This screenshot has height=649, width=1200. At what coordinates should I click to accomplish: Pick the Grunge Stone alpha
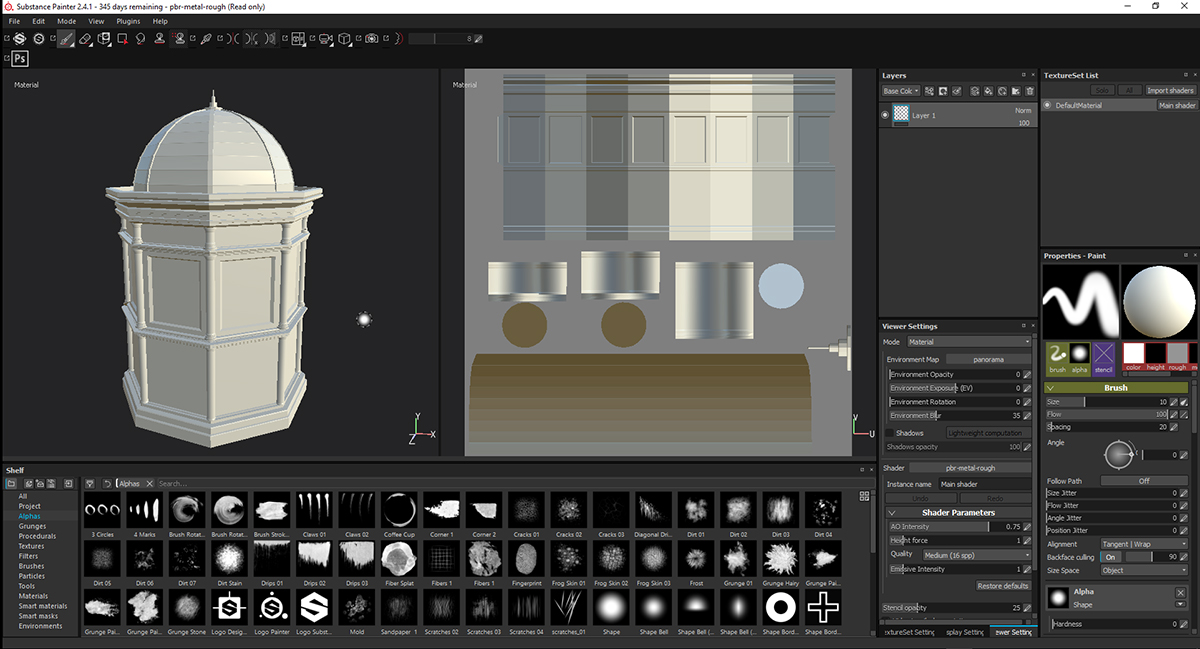click(x=188, y=608)
